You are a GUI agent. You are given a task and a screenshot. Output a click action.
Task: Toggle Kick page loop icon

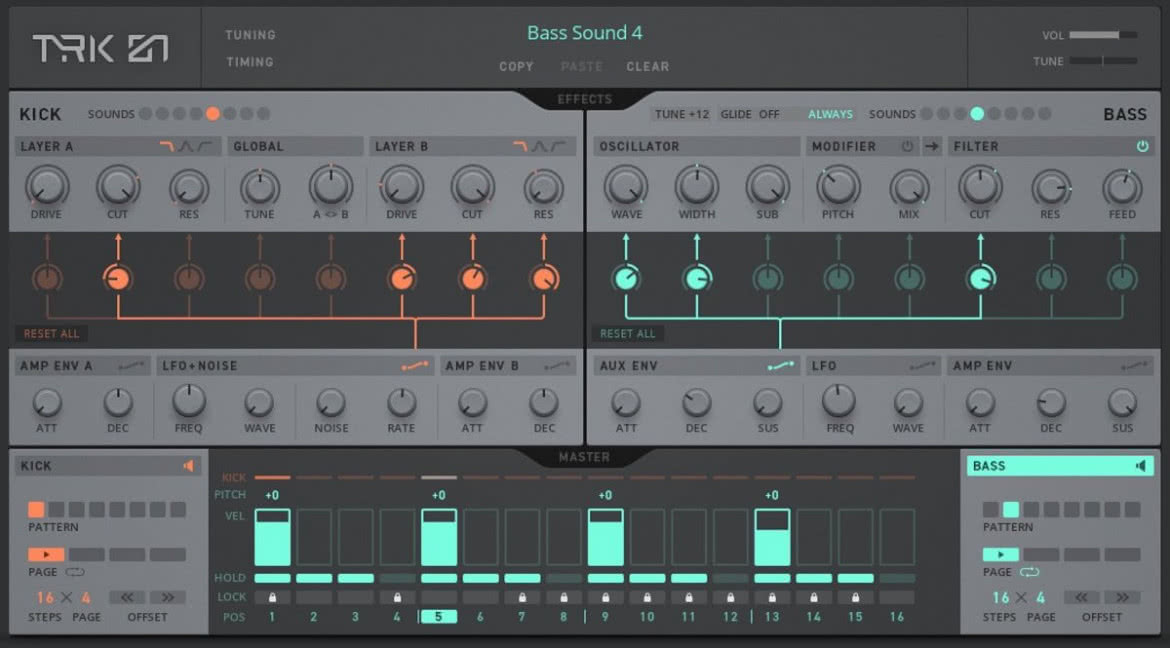(x=75, y=572)
